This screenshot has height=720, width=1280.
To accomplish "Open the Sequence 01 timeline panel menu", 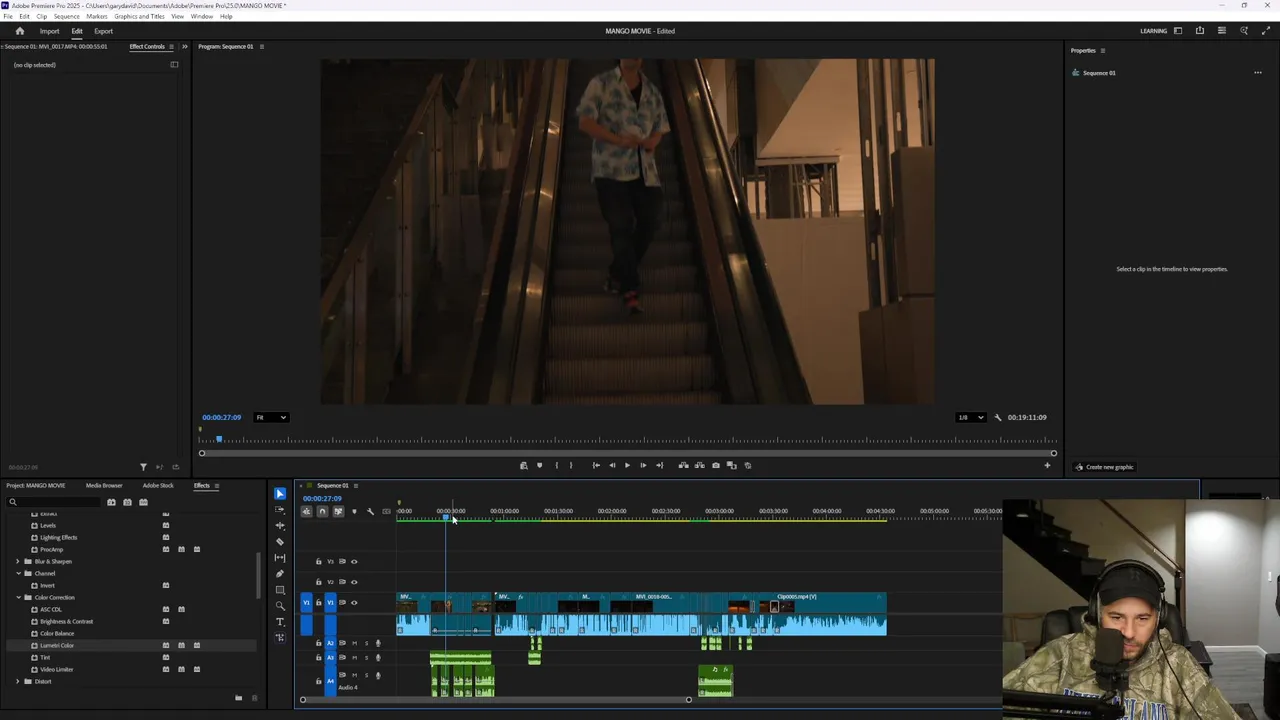I will point(356,486).
